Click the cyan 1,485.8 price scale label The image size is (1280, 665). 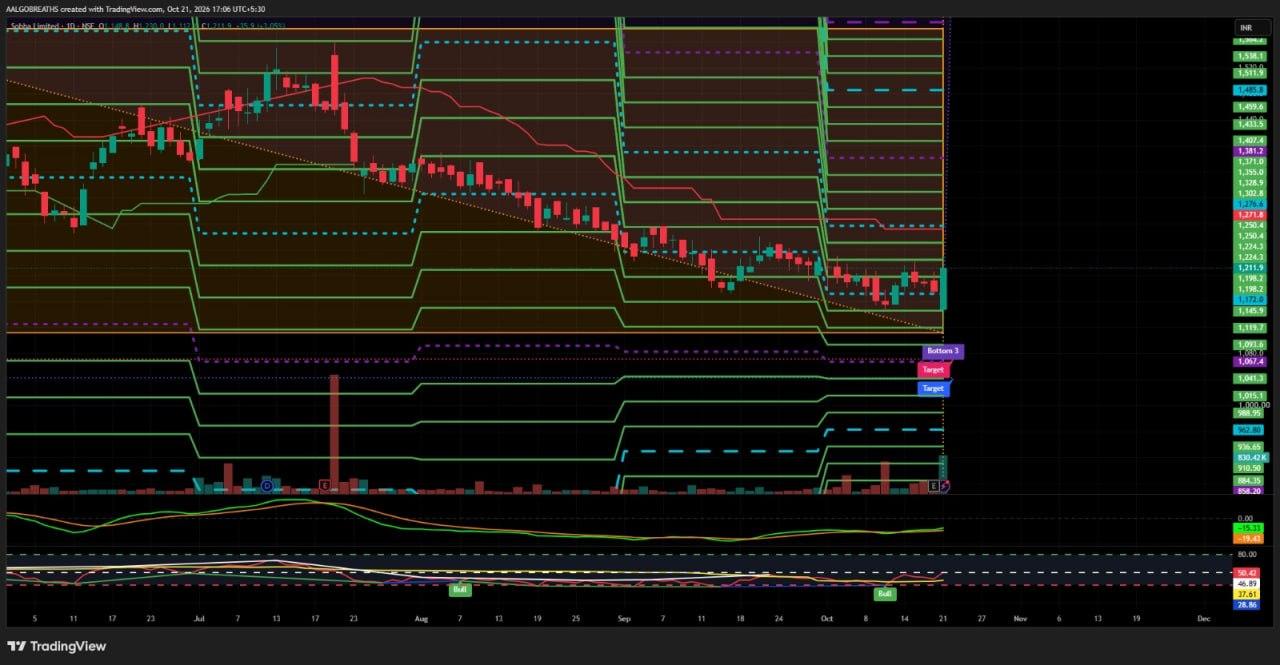[x=1250, y=89]
